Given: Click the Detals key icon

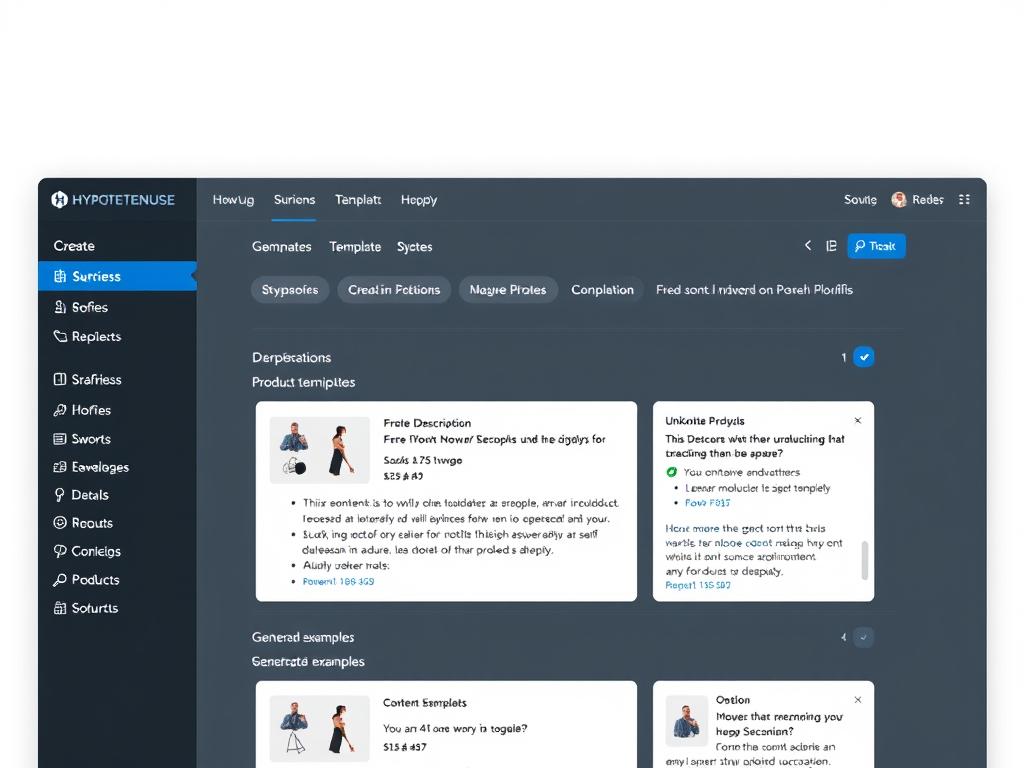Looking at the screenshot, I should (60, 495).
